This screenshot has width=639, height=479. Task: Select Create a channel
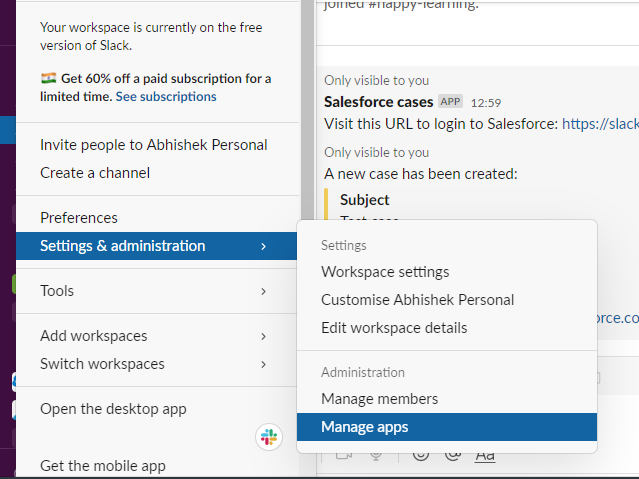click(x=158, y=173)
